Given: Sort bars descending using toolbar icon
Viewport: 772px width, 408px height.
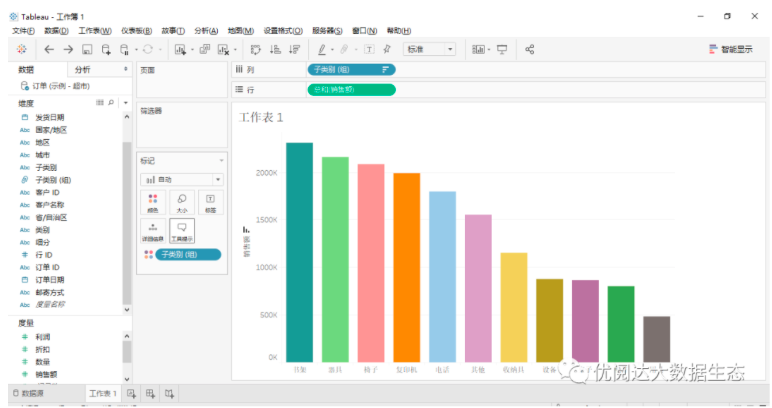Looking at the screenshot, I should coord(294,49).
